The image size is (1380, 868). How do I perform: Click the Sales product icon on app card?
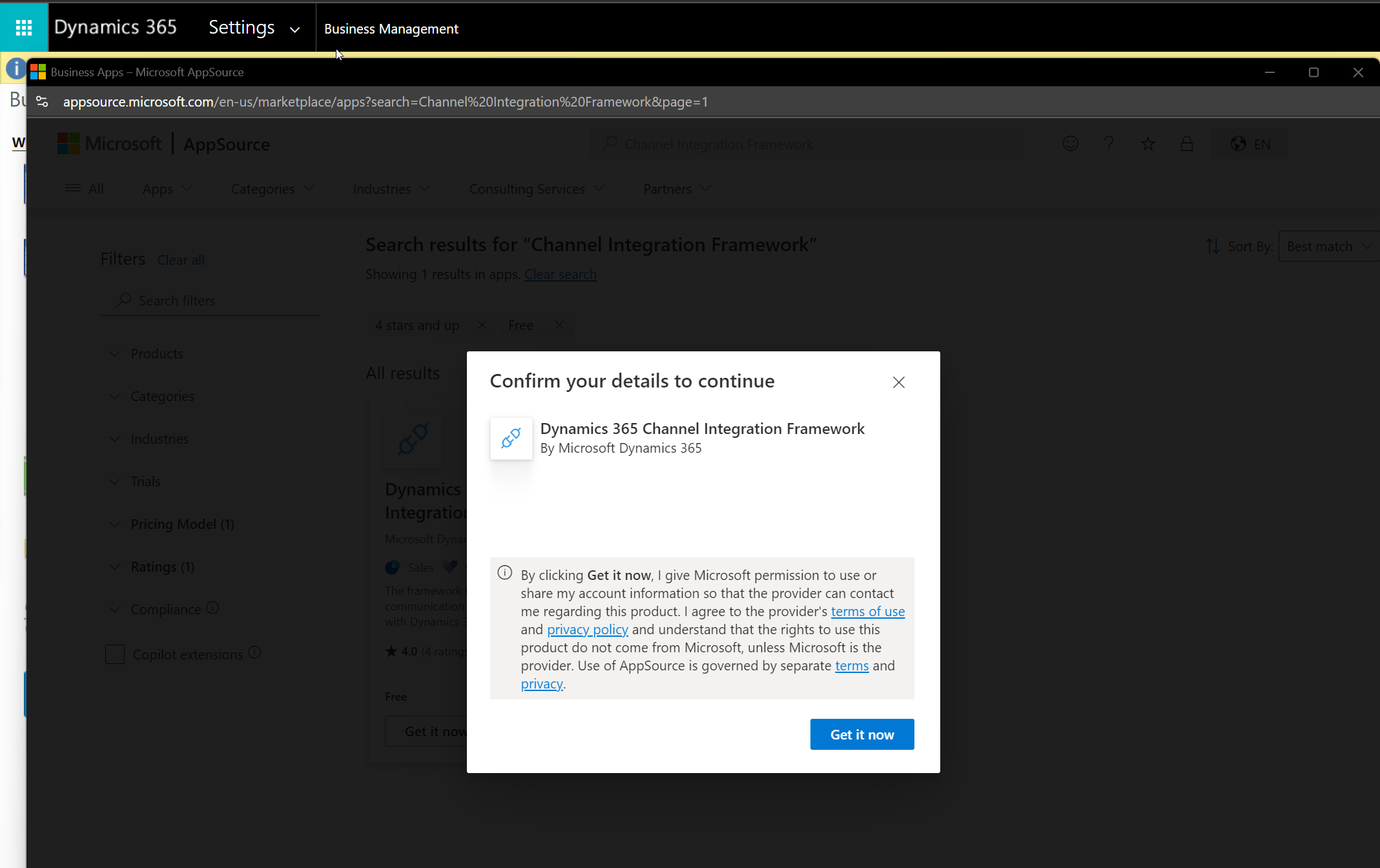pyautogui.click(x=393, y=567)
